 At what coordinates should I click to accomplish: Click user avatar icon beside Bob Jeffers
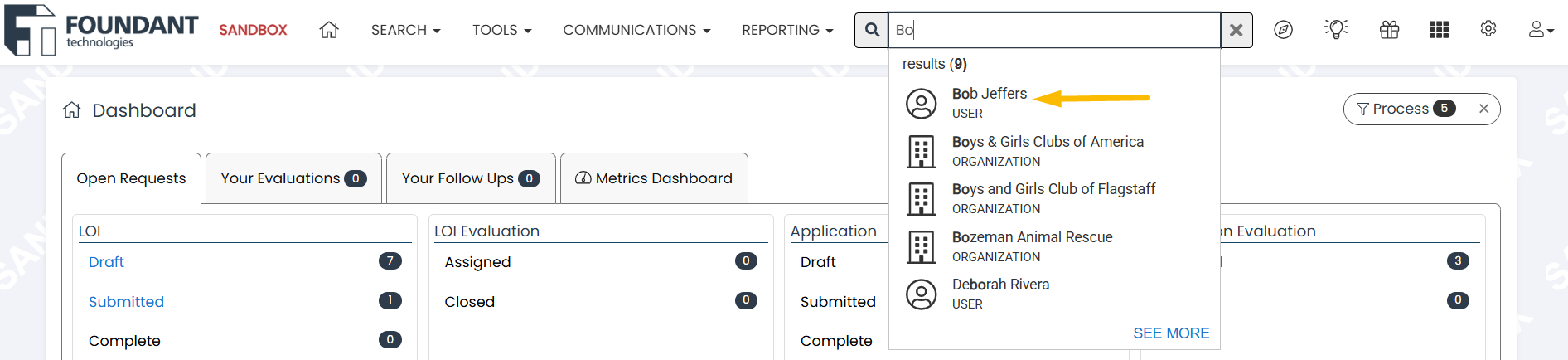(x=921, y=104)
